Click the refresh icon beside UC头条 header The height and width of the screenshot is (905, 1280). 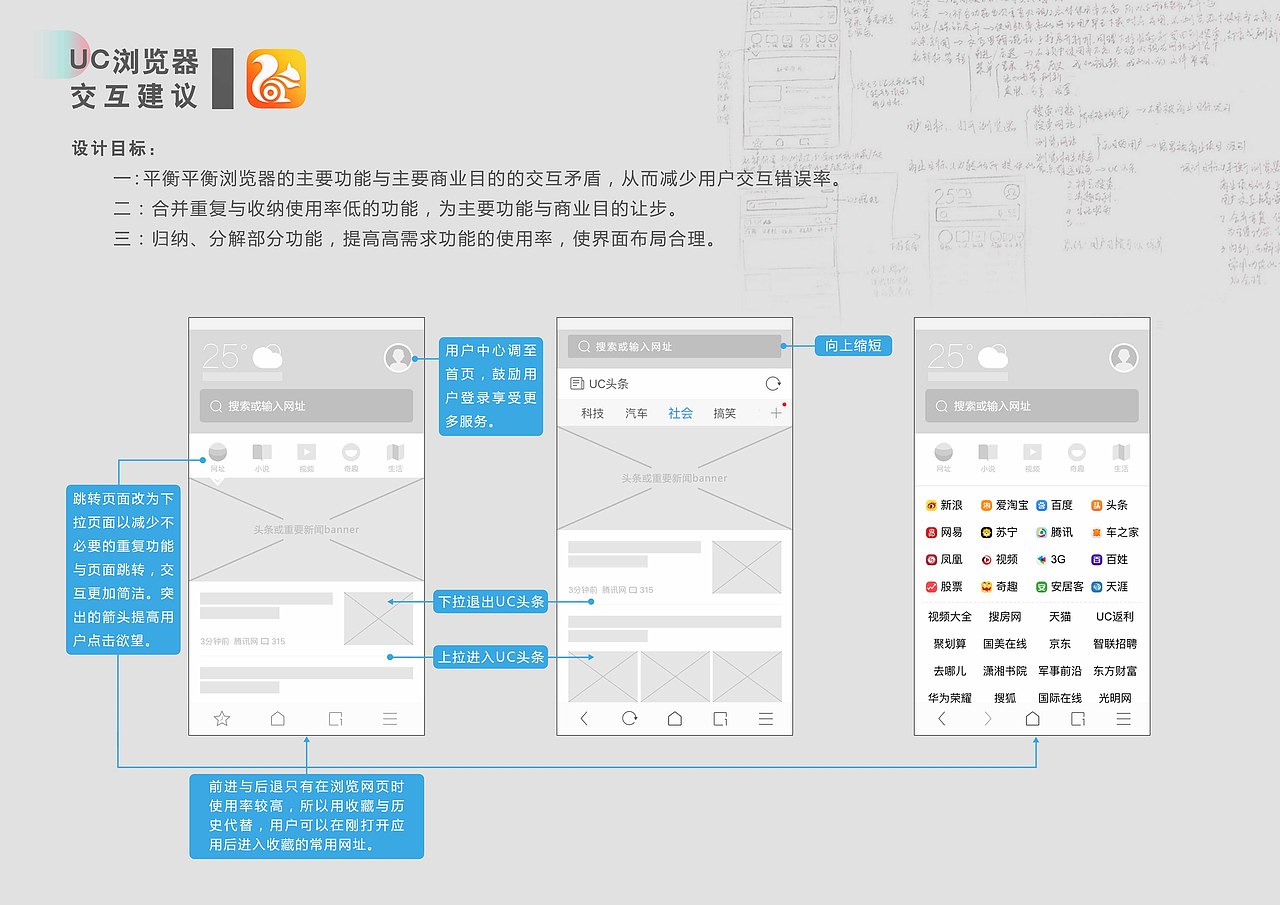click(773, 384)
